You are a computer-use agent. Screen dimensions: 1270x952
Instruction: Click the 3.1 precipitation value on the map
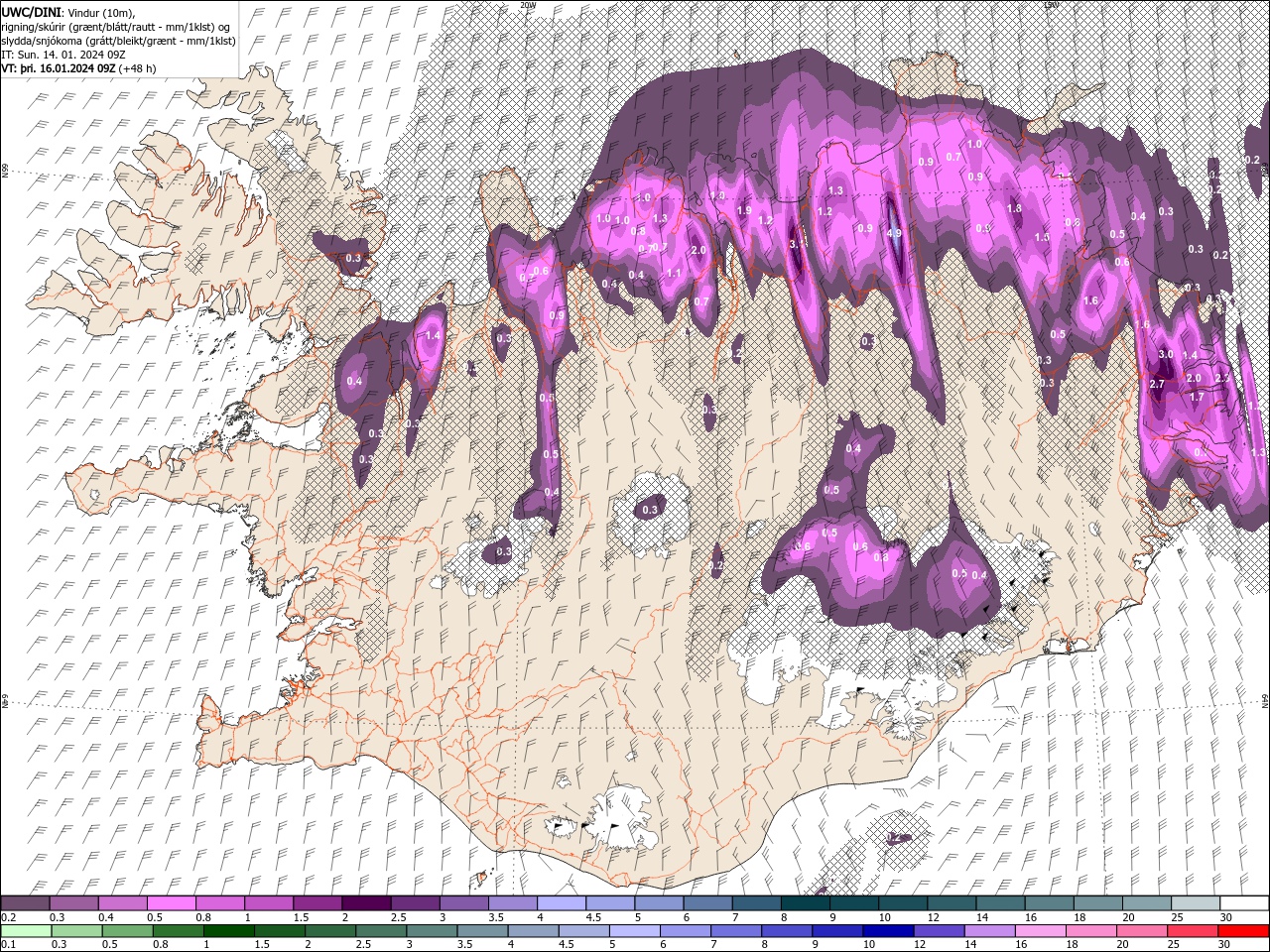(797, 243)
